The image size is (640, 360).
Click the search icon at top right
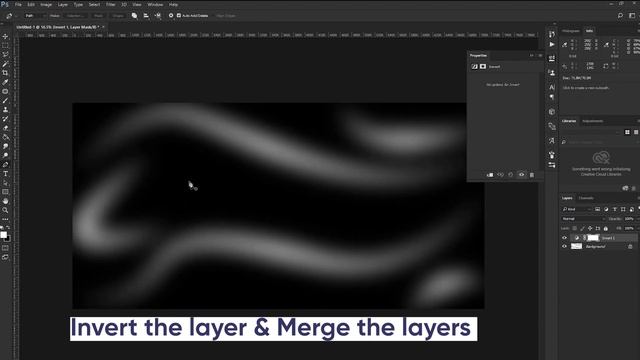[x=620, y=16]
